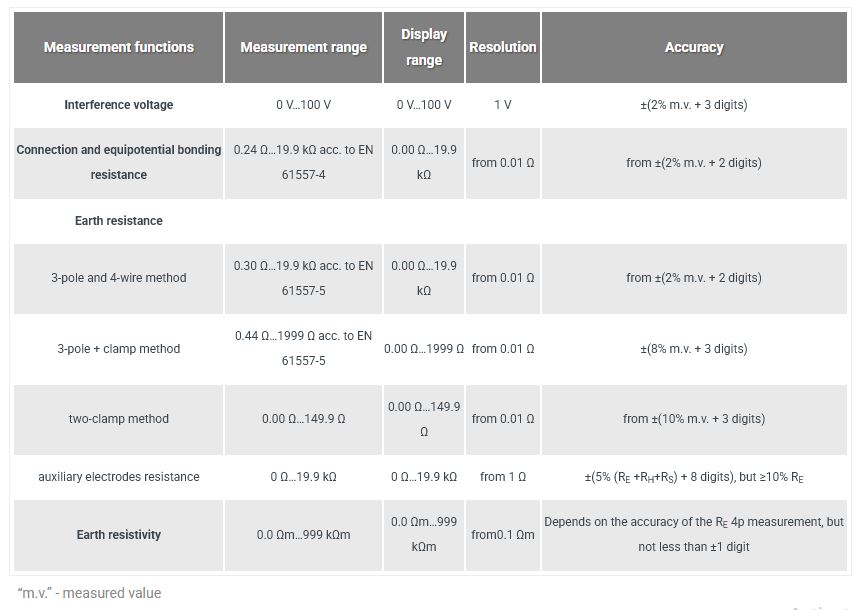This screenshot has width=862, height=610.
Task: Click the Measurement functions column header
Action: tap(119, 47)
